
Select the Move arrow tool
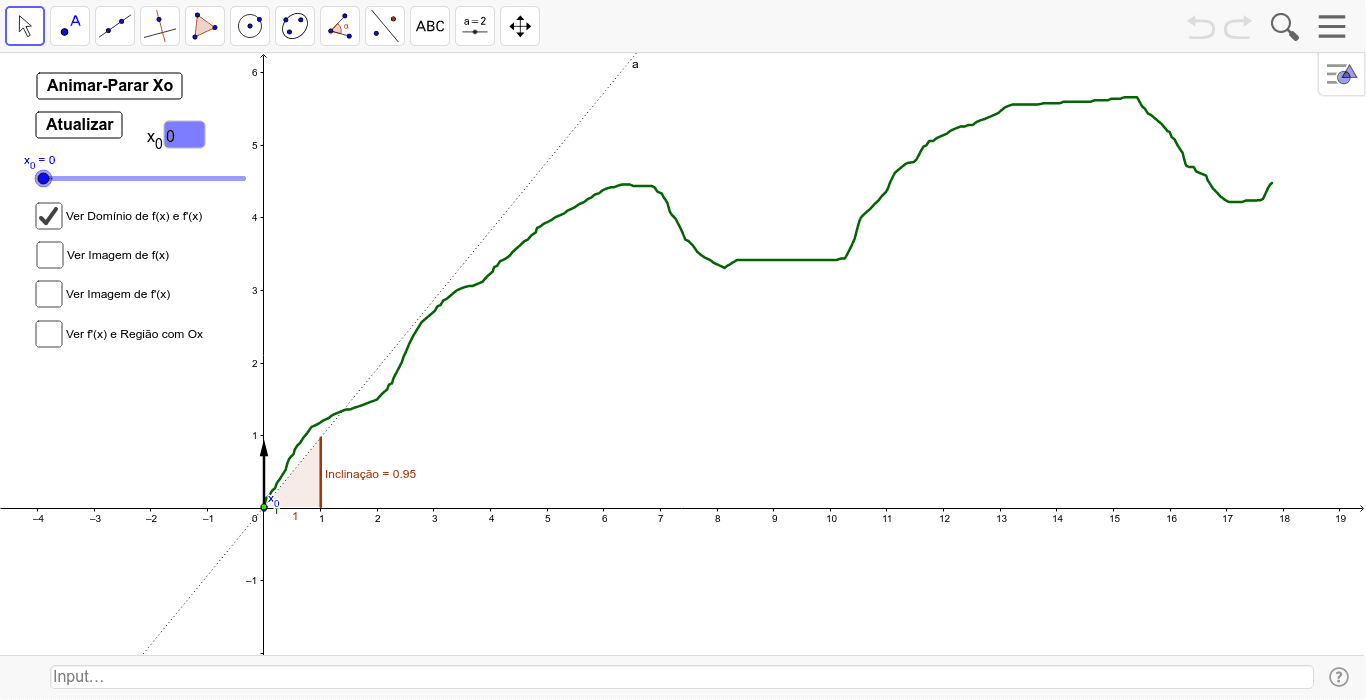[25, 26]
